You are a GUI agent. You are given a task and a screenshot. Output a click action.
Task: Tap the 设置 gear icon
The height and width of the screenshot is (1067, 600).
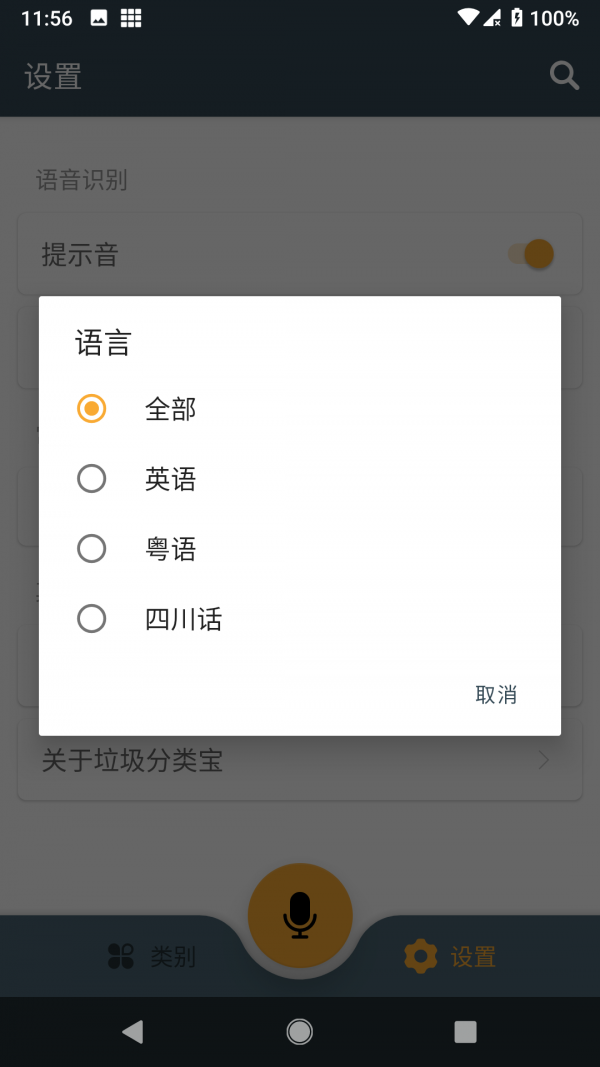click(x=421, y=957)
